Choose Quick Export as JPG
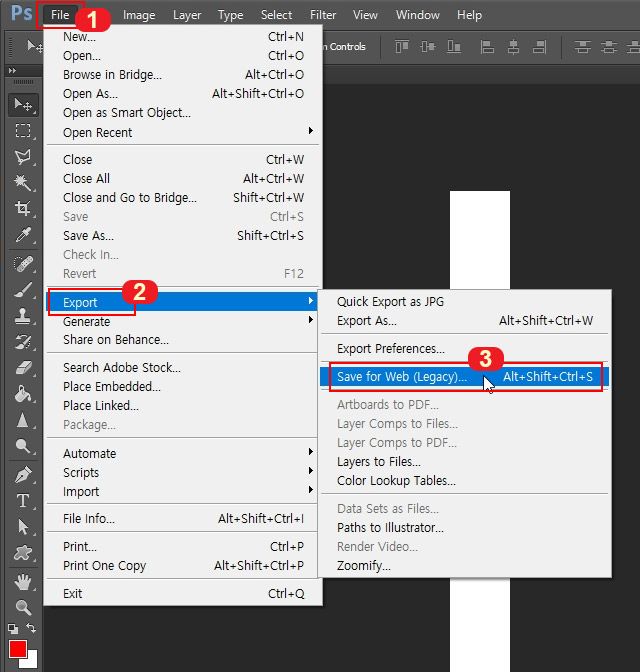This screenshot has width=640, height=672. point(465,301)
